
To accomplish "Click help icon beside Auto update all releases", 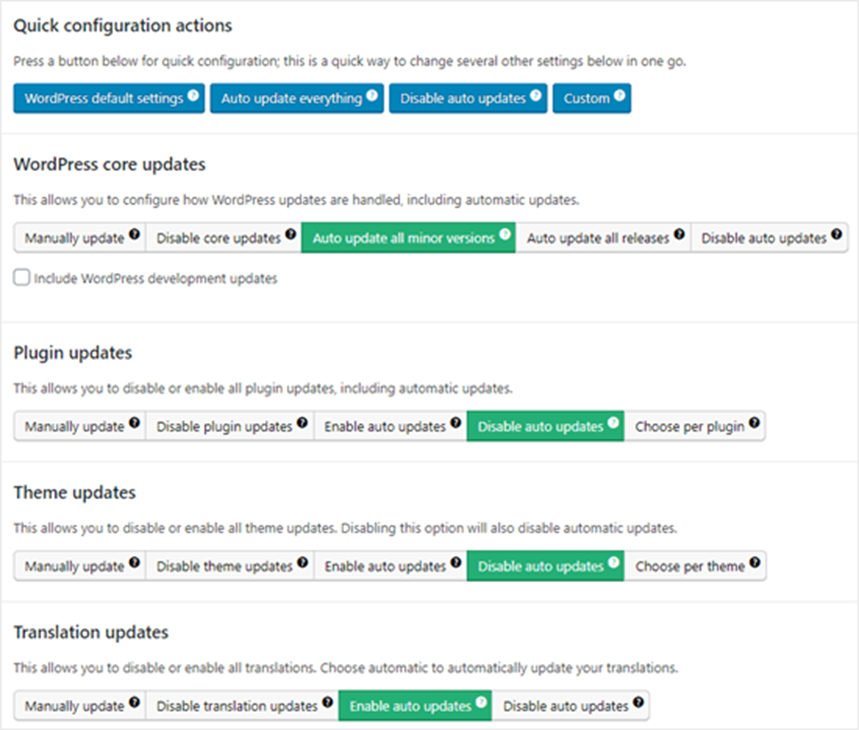I will point(679,234).
